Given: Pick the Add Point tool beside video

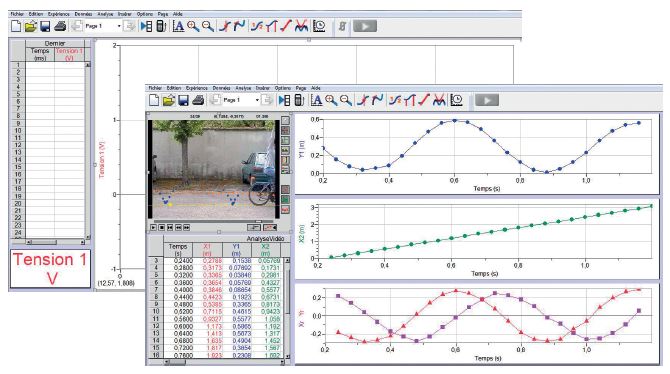Looking at the screenshot, I should tap(285, 130).
